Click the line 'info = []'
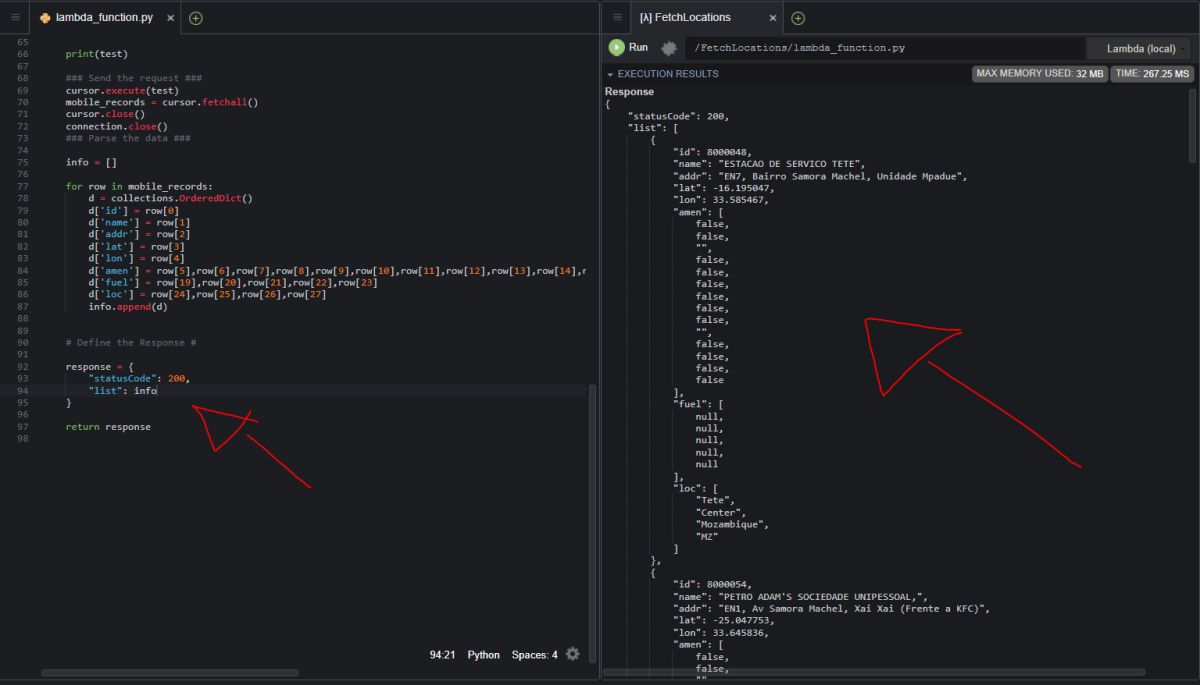The height and width of the screenshot is (685, 1200). coord(91,162)
